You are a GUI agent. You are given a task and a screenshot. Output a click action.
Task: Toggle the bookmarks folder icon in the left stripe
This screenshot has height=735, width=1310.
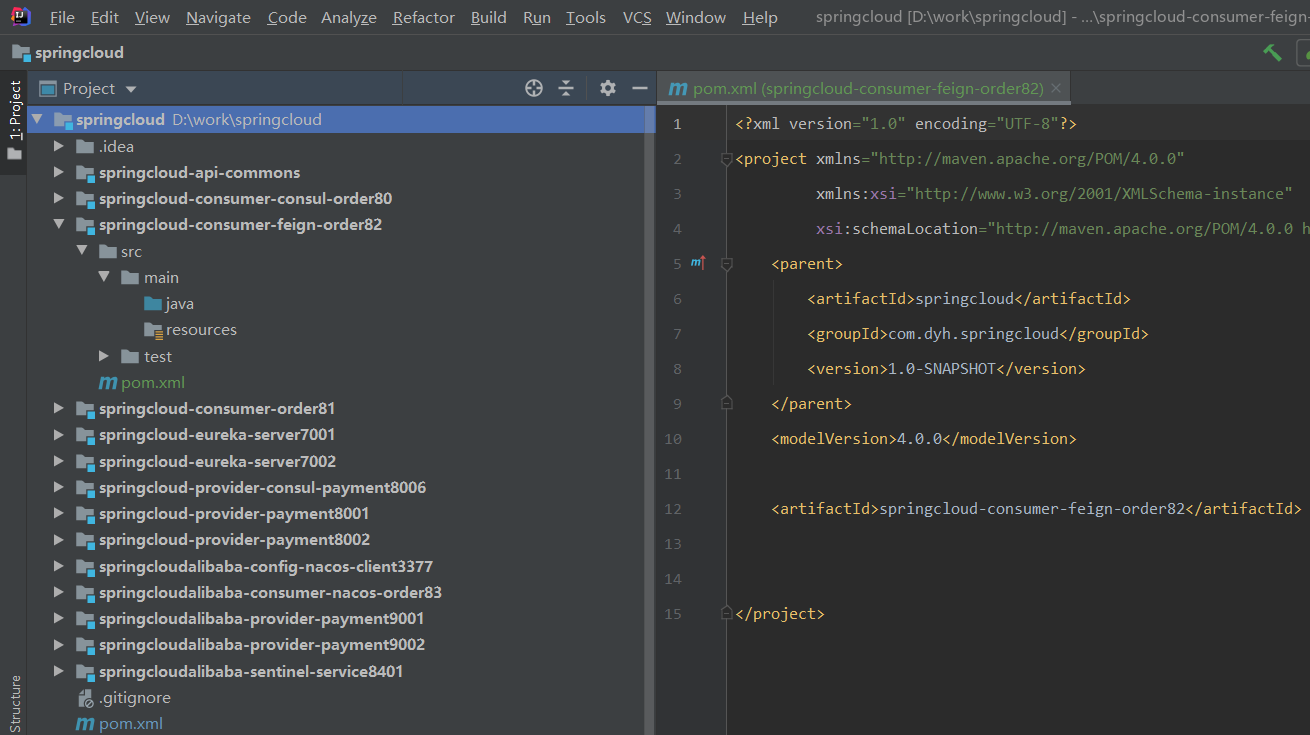coord(14,153)
